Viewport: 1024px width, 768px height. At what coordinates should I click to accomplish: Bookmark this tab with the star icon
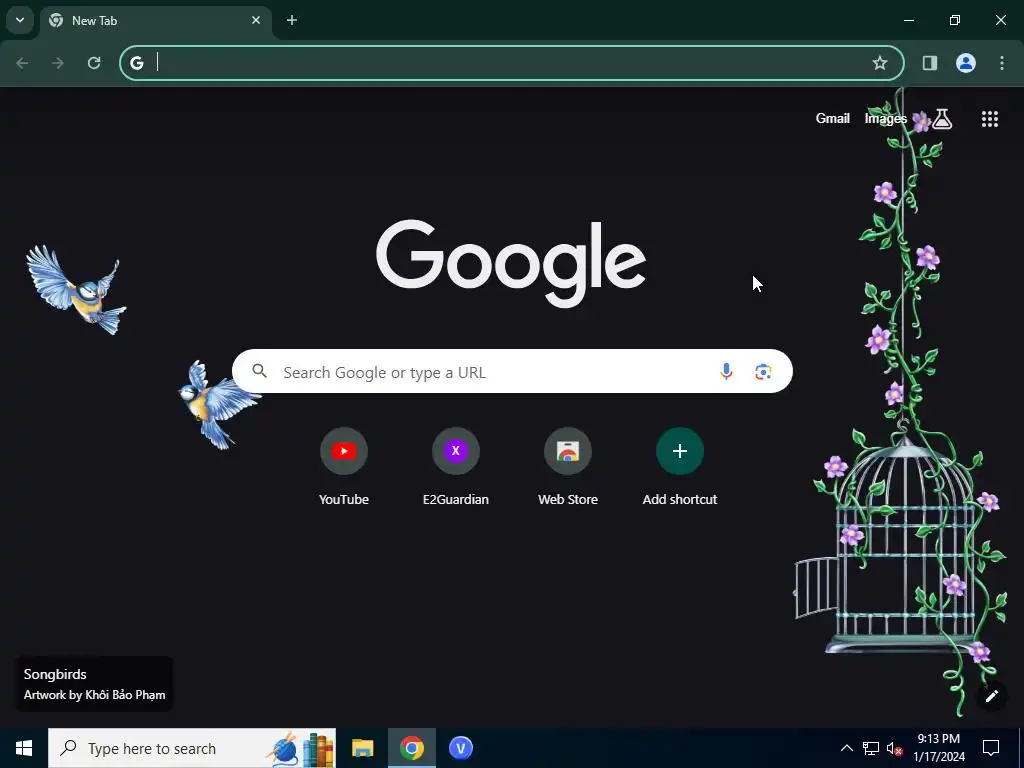[880, 63]
